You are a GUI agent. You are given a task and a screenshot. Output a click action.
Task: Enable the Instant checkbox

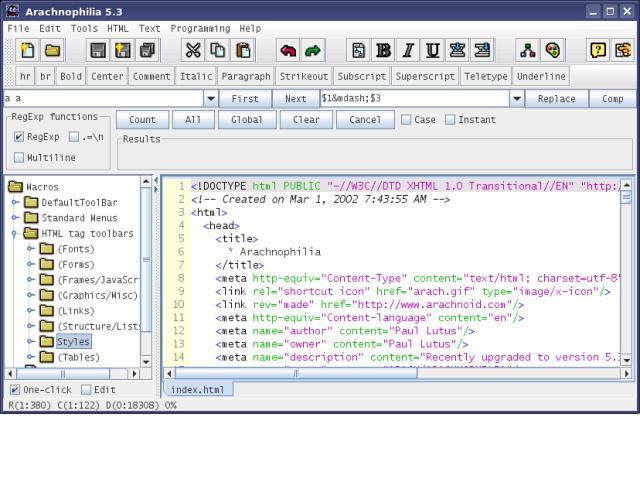coord(450,120)
